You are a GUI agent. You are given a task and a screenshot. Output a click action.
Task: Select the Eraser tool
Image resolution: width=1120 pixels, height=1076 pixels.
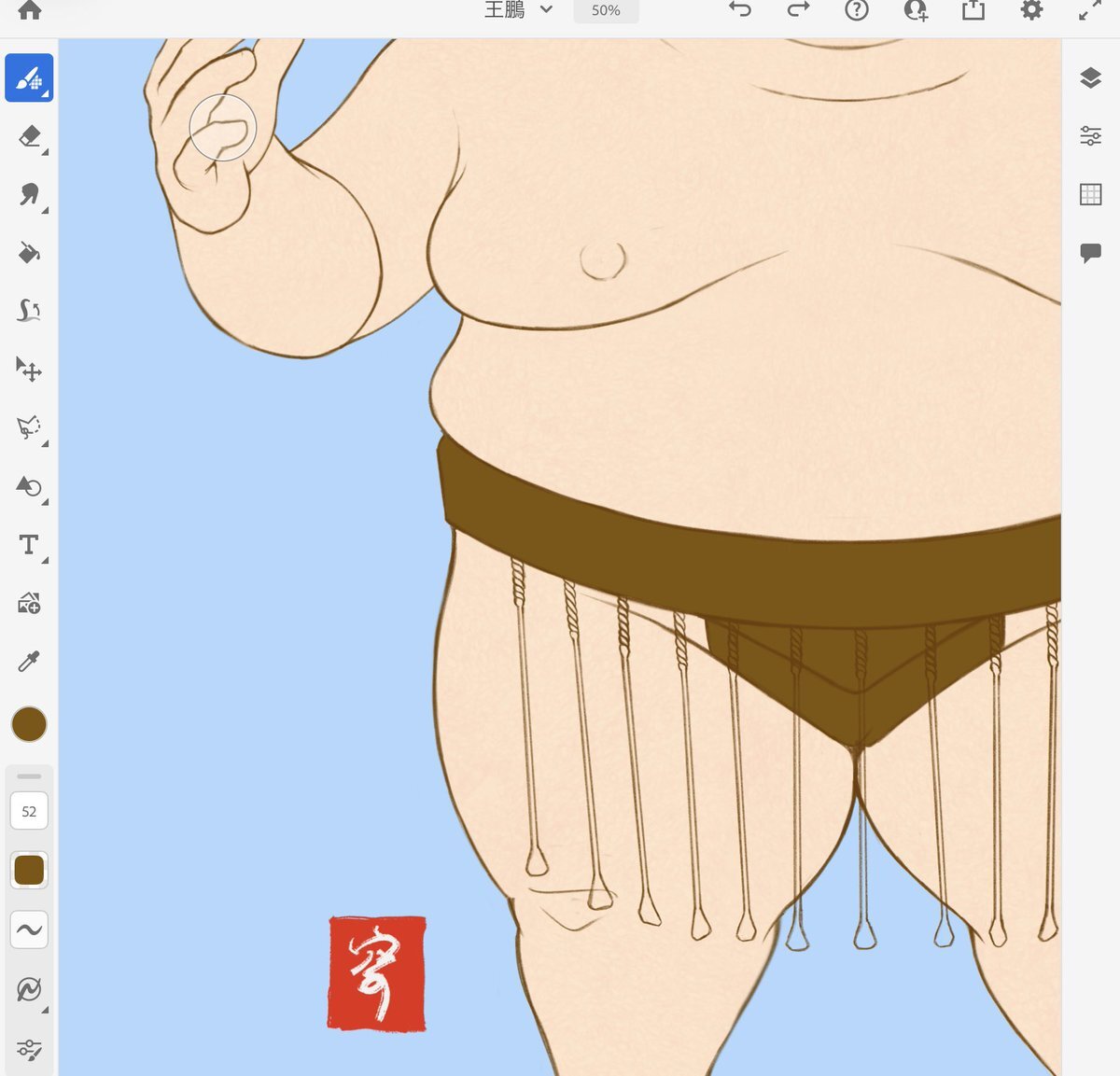[29, 136]
